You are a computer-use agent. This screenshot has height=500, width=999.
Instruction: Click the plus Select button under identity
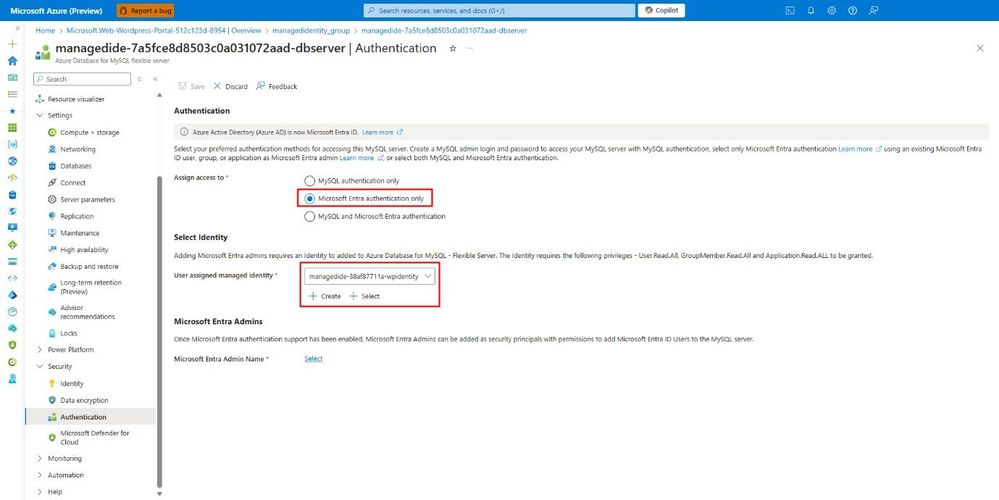364,296
